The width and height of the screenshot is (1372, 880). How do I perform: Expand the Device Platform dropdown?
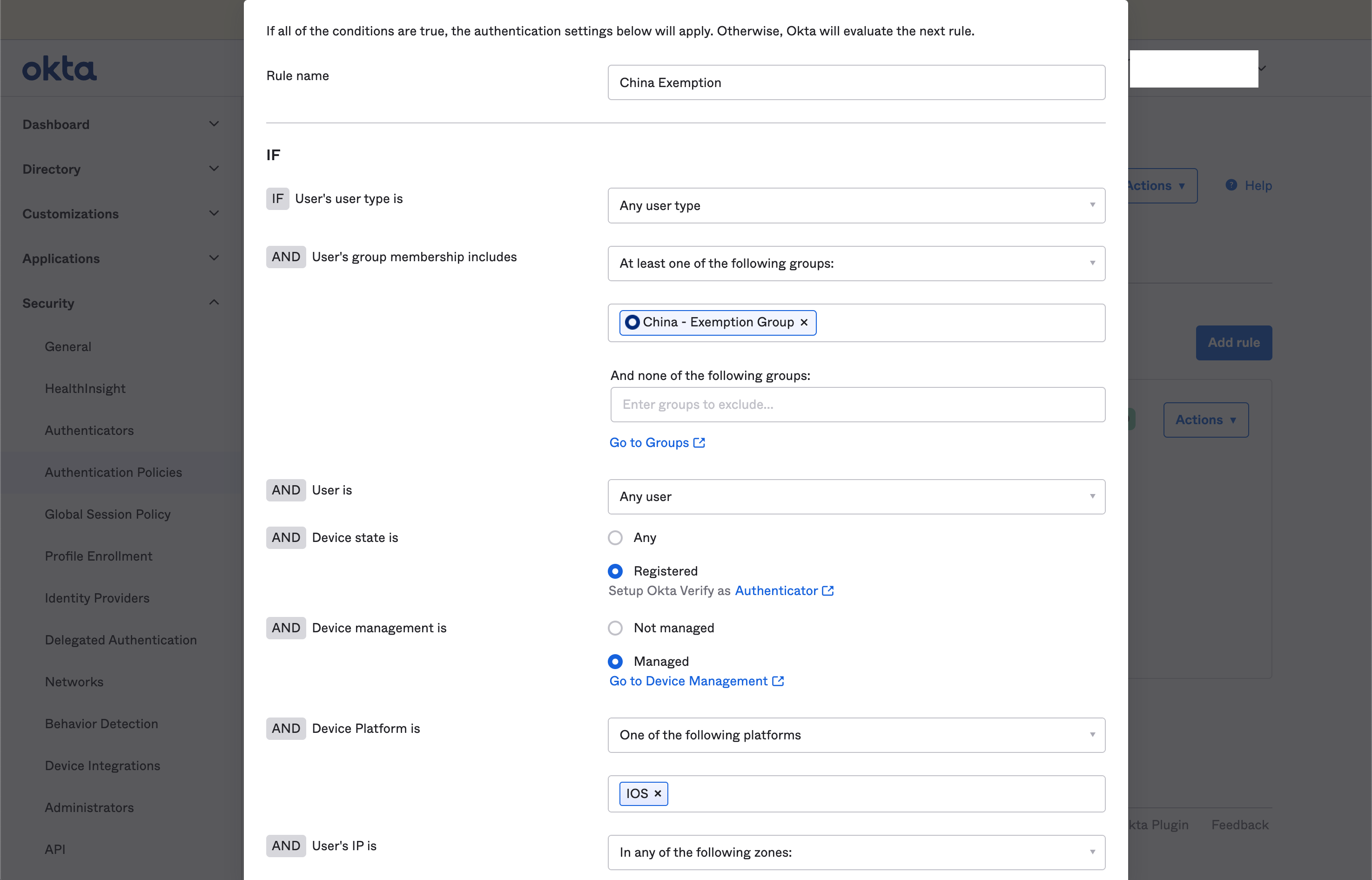856,735
